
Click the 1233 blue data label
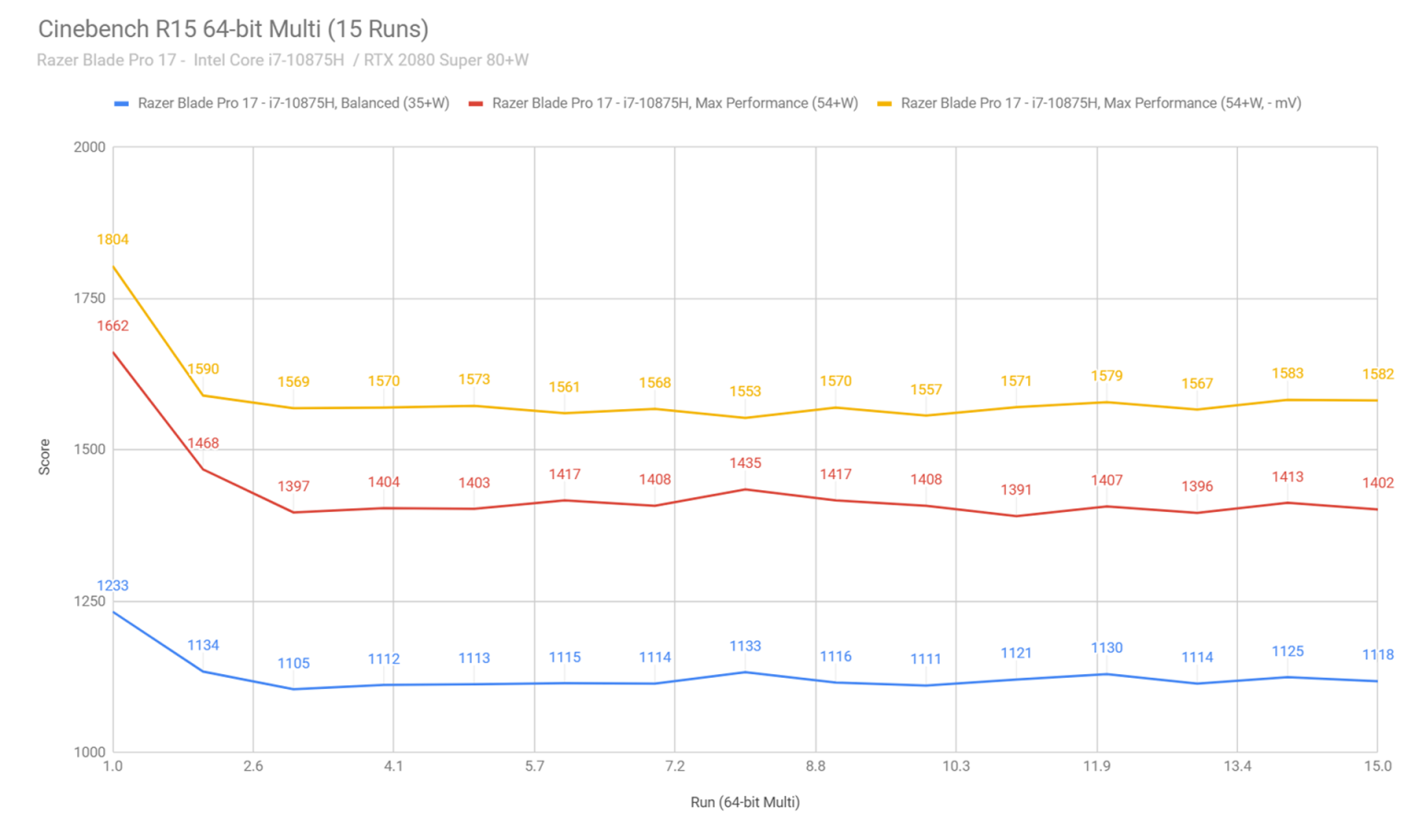[112, 586]
